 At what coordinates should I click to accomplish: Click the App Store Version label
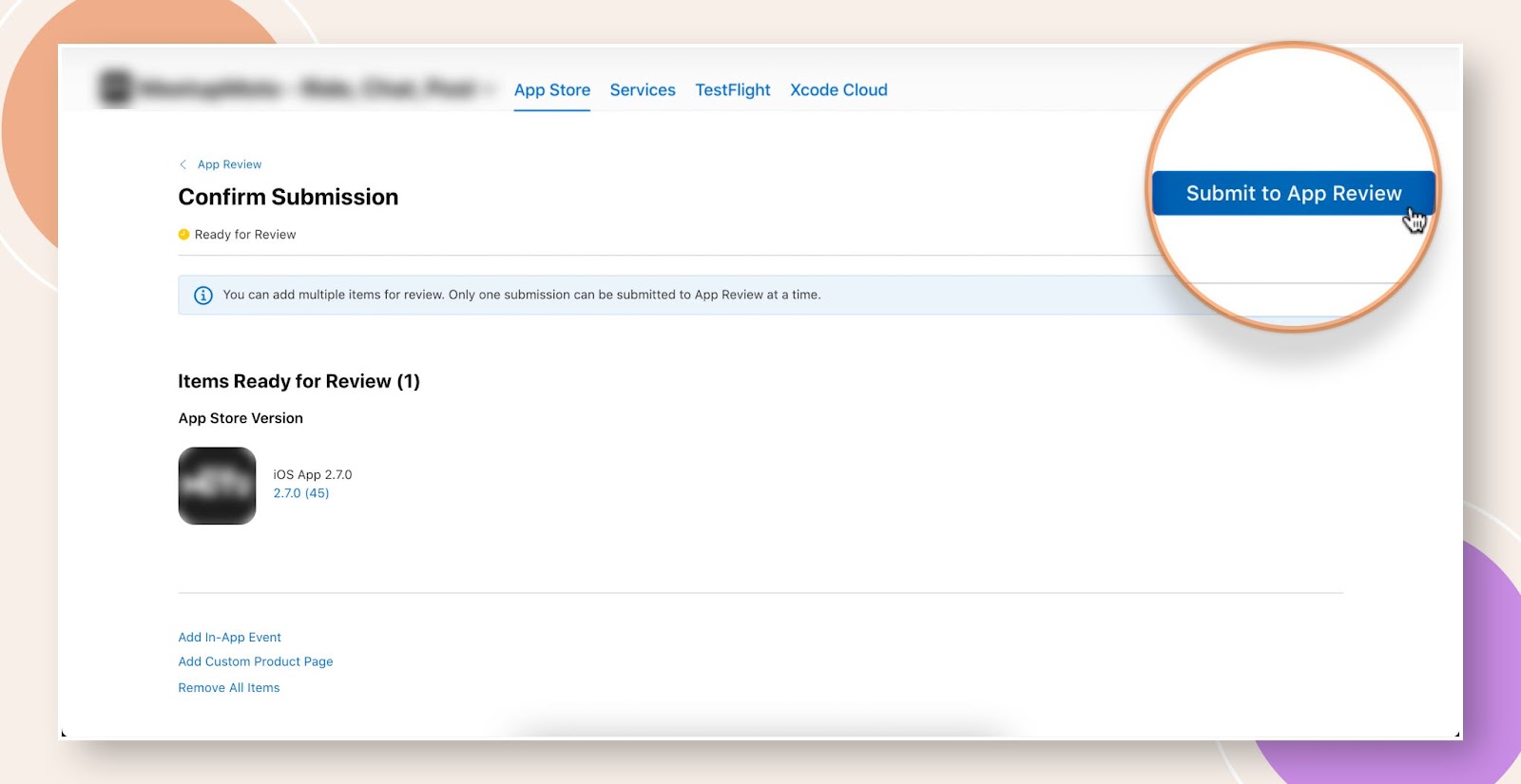[241, 418]
